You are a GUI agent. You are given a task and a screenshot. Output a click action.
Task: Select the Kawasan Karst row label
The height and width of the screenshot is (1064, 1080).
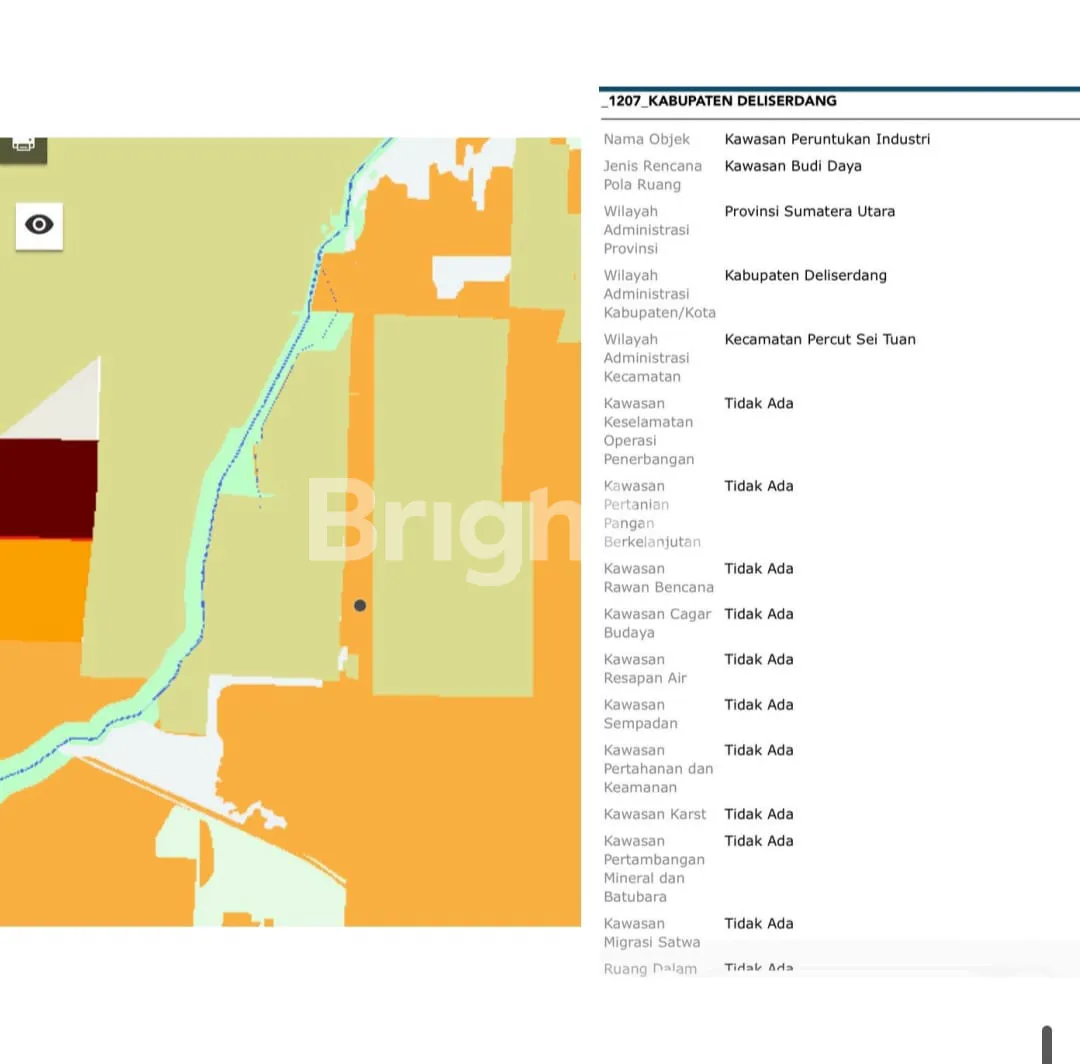point(654,814)
